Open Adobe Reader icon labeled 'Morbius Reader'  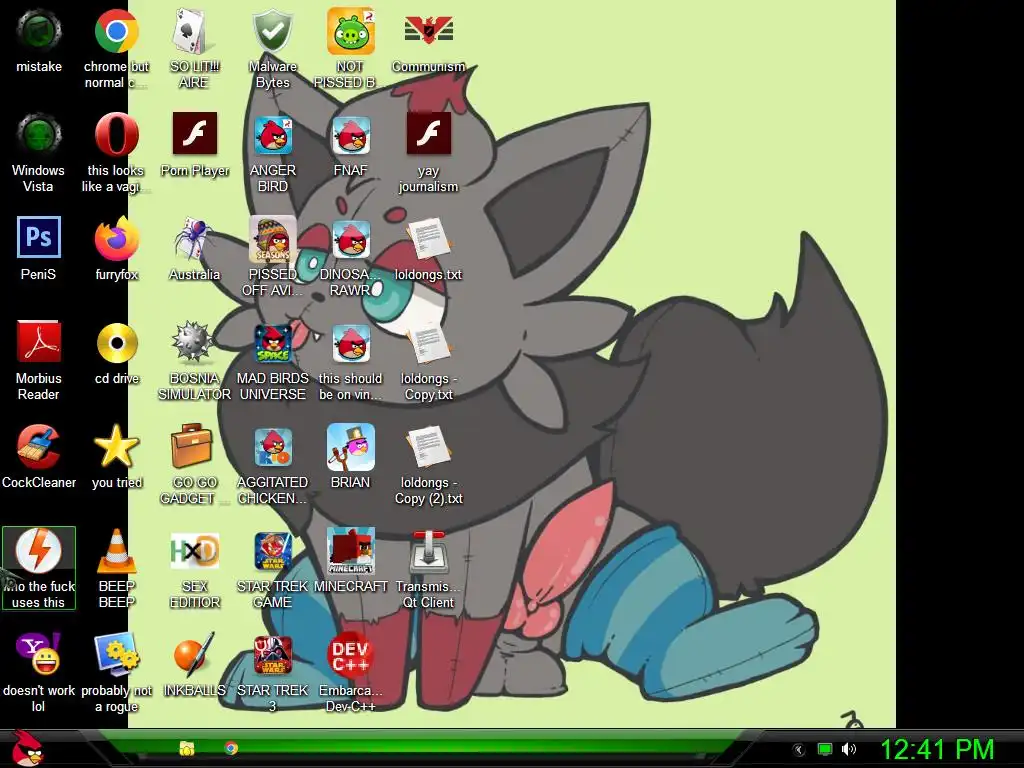[x=39, y=342]
